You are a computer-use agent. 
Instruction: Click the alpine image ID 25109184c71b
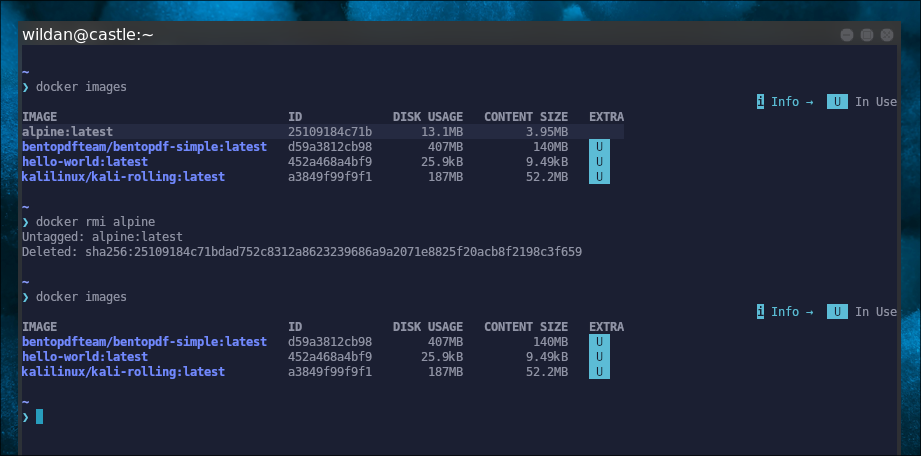click(x=330, y=132)
